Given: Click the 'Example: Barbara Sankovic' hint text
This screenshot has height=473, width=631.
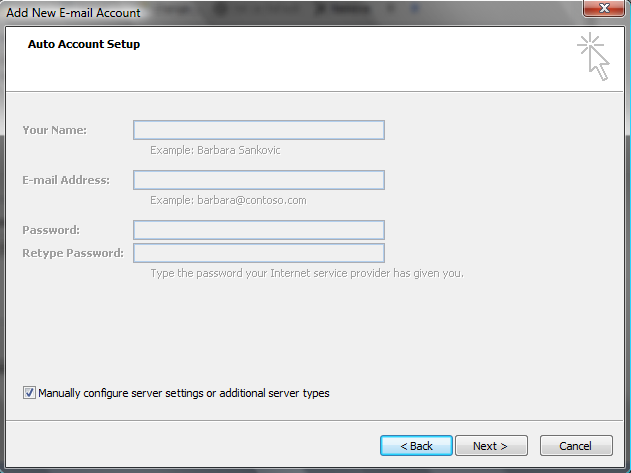Looking at the screenshot, I should pos(213,150).
